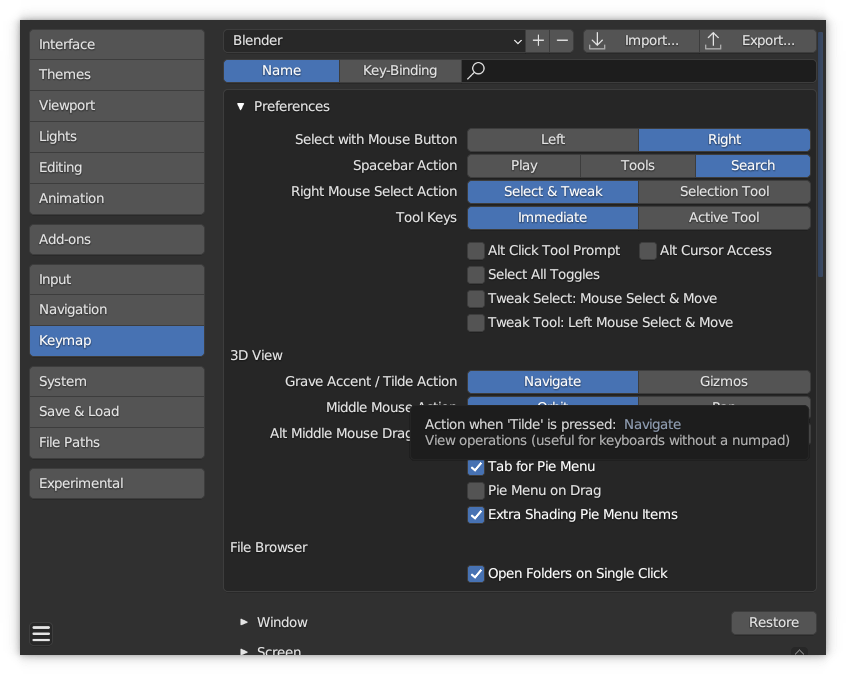Uncheck Open Folders on Single Click

pos(476,574)
